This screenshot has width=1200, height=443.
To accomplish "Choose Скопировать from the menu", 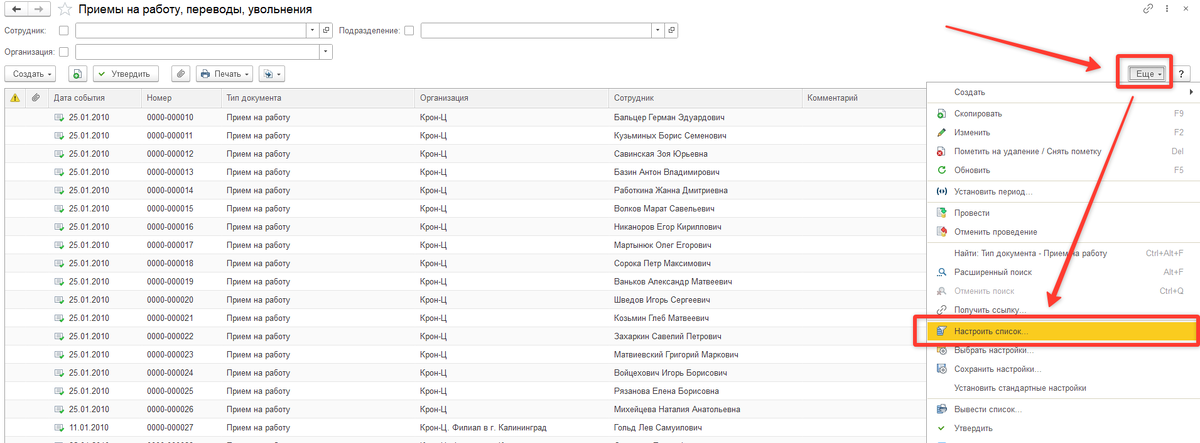I will pyautogui.click(x=1063, y=113).
